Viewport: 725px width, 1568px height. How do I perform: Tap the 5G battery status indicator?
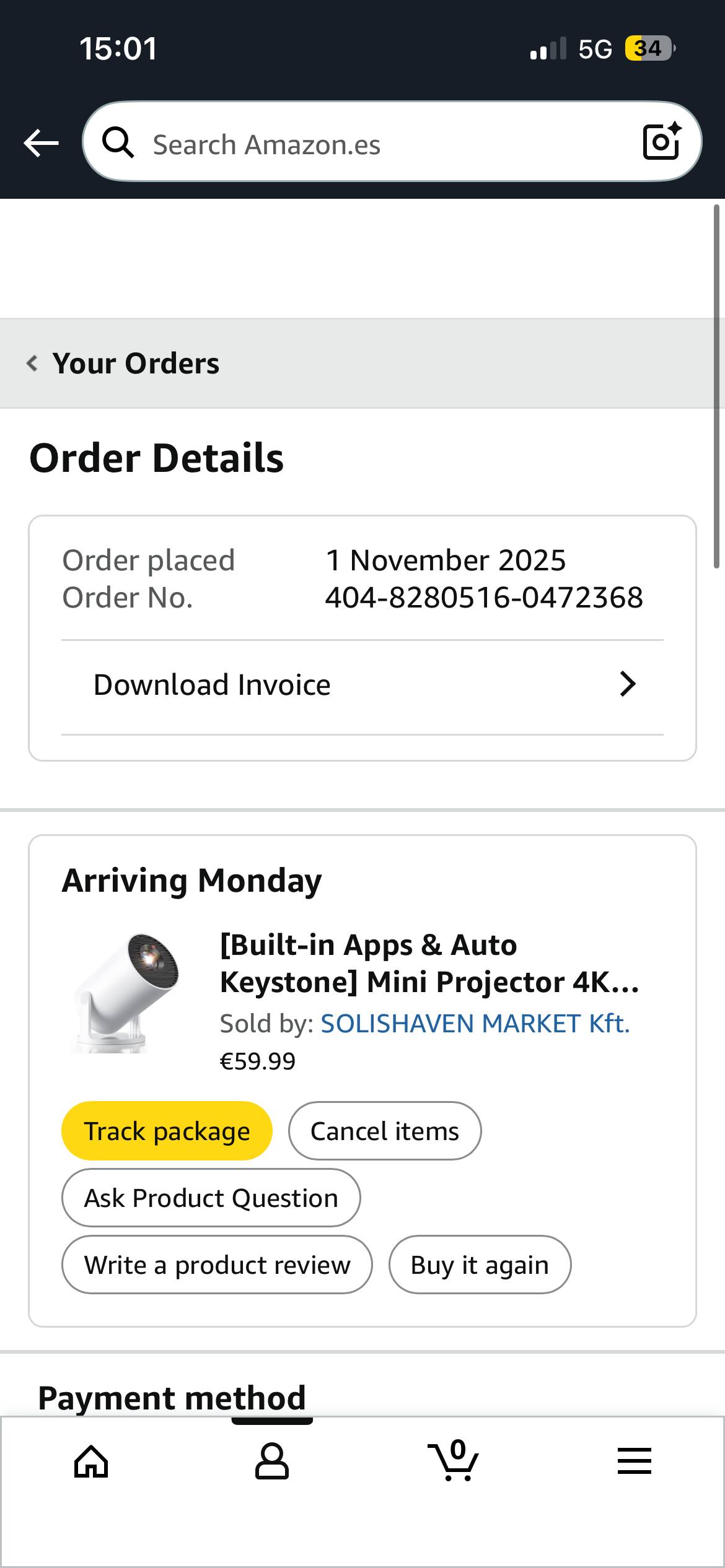pos(648,48)
